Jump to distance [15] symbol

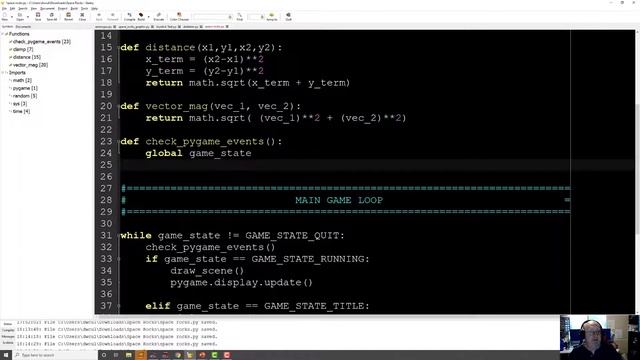(27, 57)
